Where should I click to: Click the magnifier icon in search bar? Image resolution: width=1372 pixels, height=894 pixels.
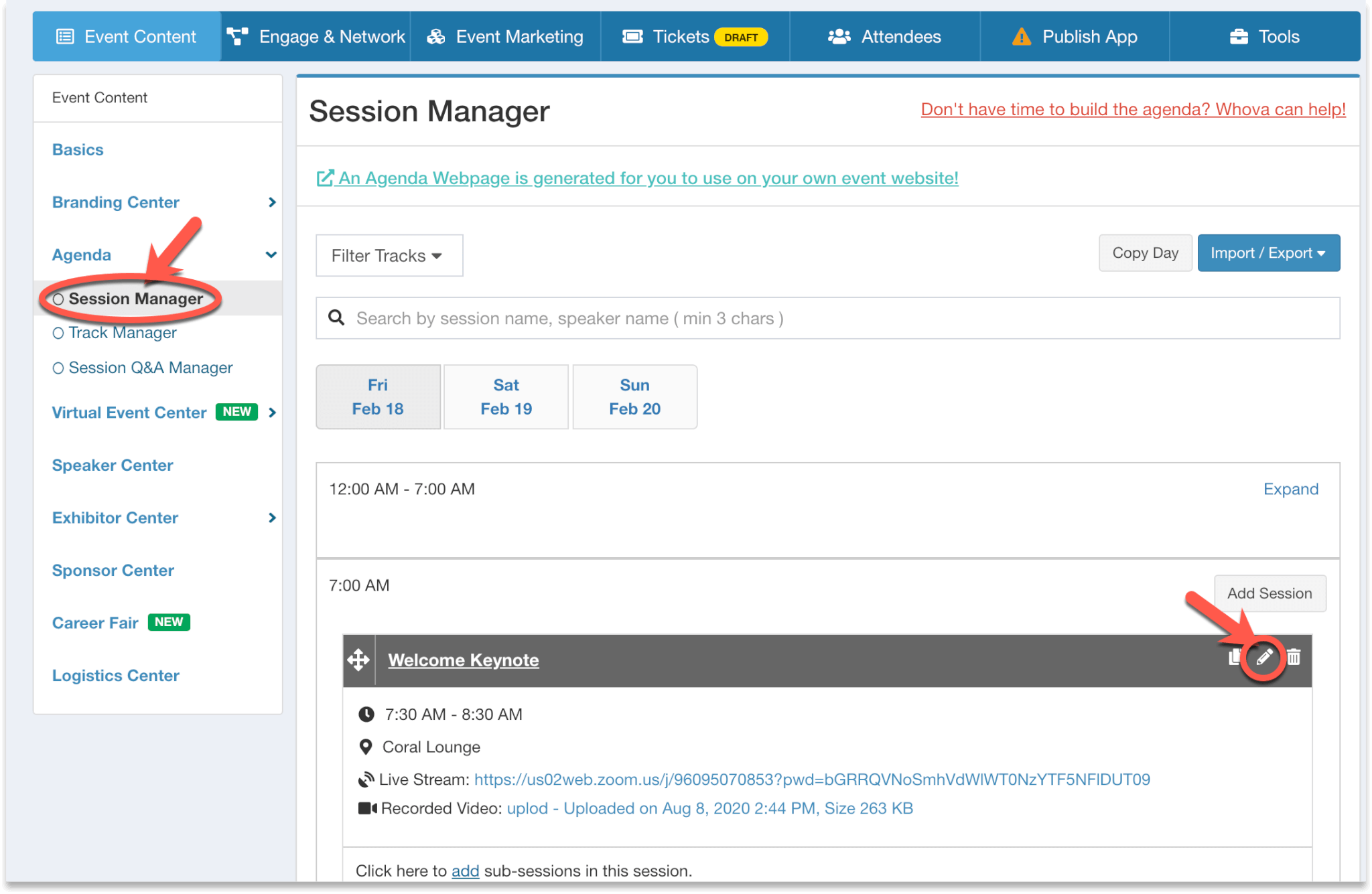click(336, 318)
